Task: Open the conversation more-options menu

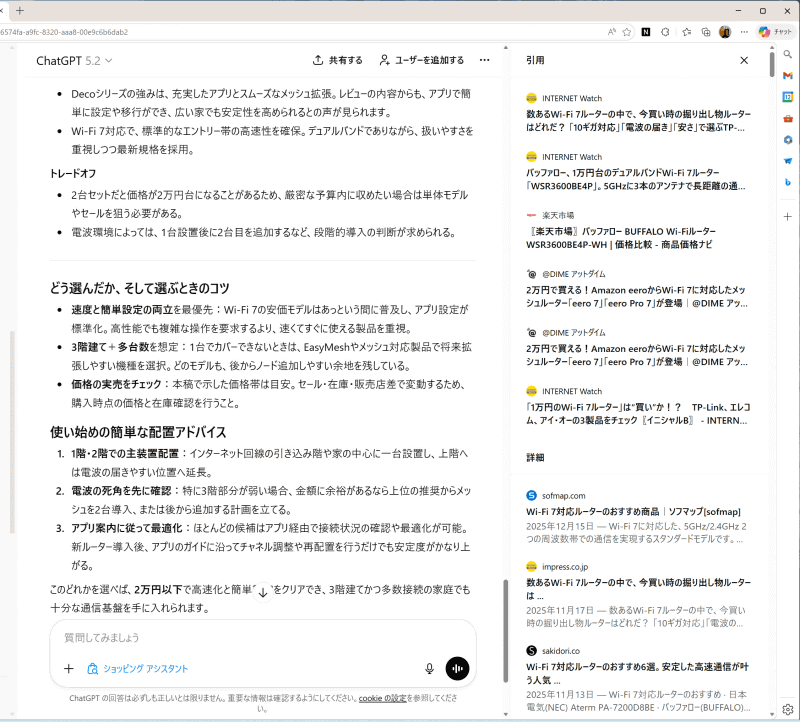Action: (x=485, y=60)
